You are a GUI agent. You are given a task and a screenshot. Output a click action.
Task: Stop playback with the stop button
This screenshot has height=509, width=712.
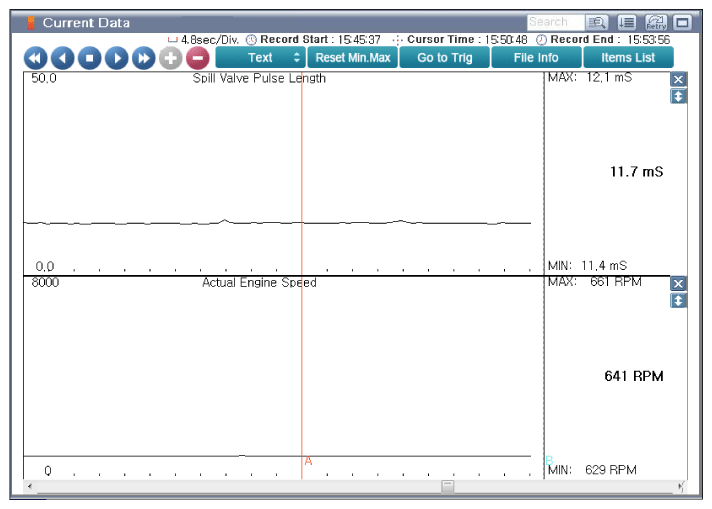pos(89,58)
